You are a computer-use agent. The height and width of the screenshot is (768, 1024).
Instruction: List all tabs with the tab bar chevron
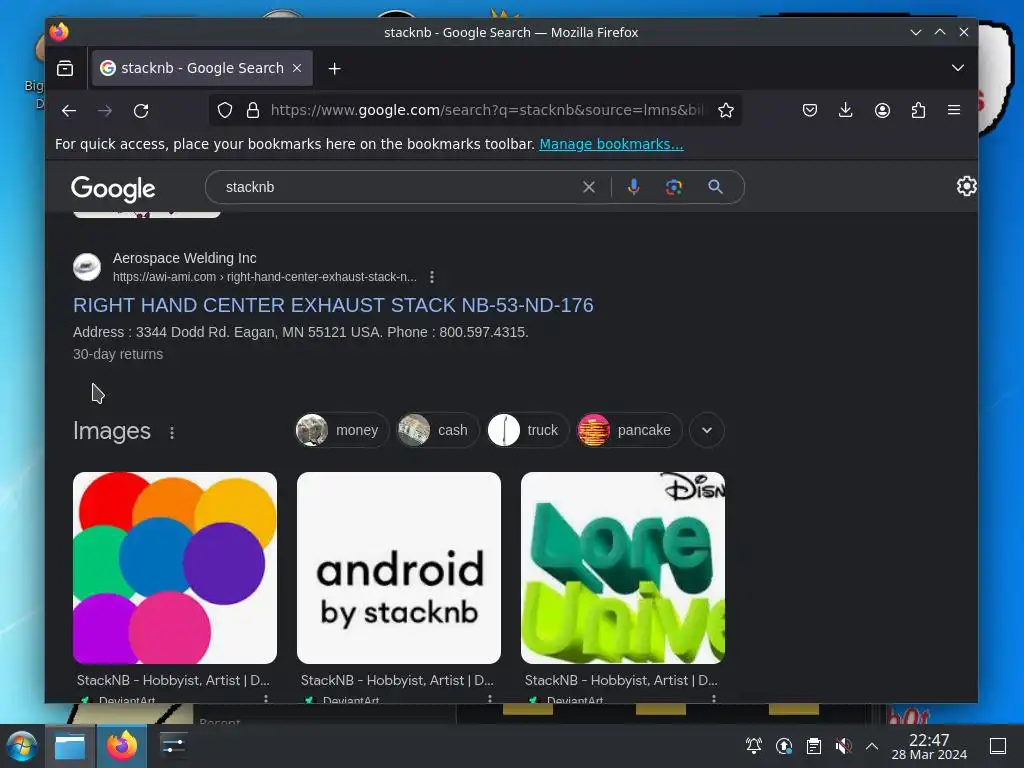(958, 68)
